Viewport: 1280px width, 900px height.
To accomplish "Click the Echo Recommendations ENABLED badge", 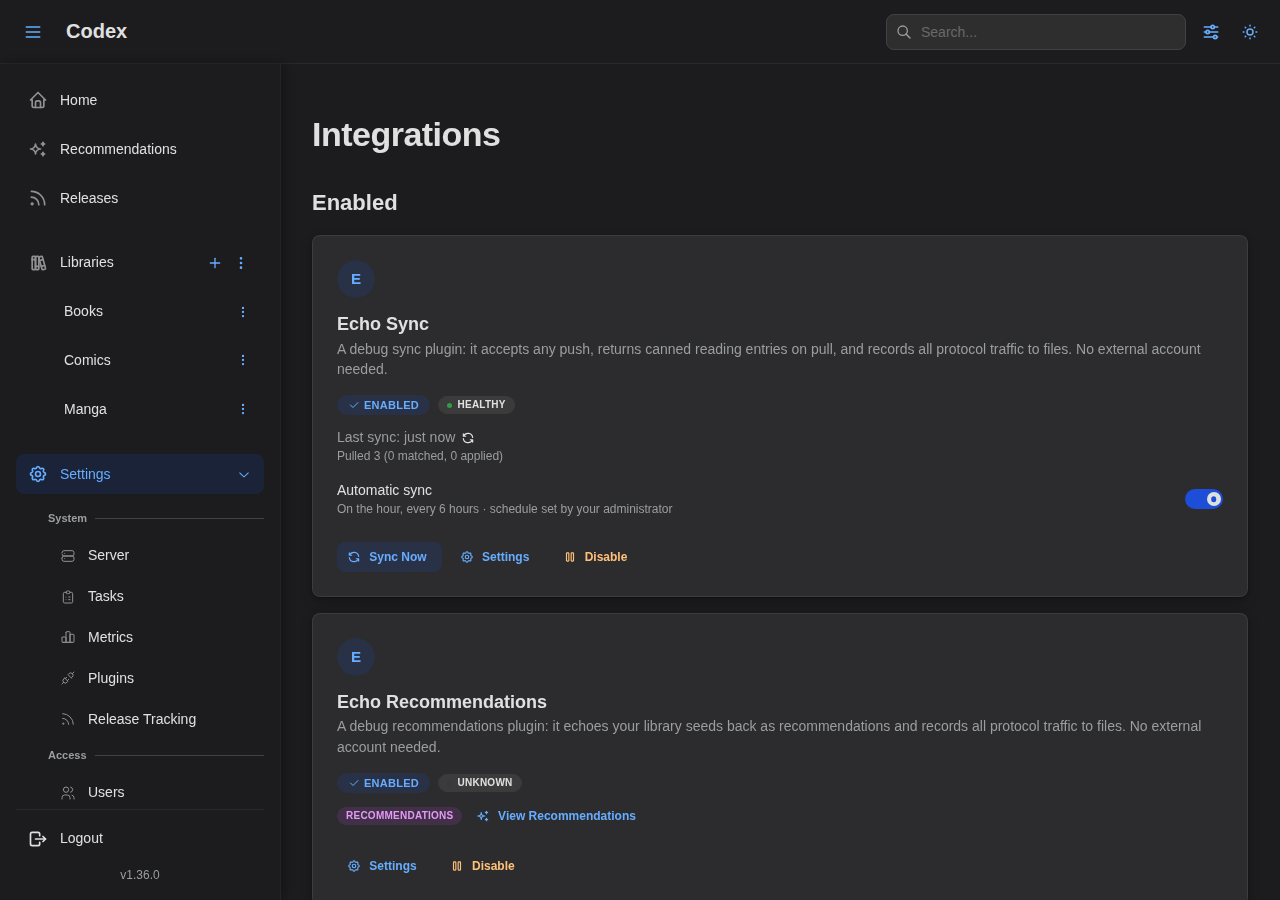I will tap(383, 783).
